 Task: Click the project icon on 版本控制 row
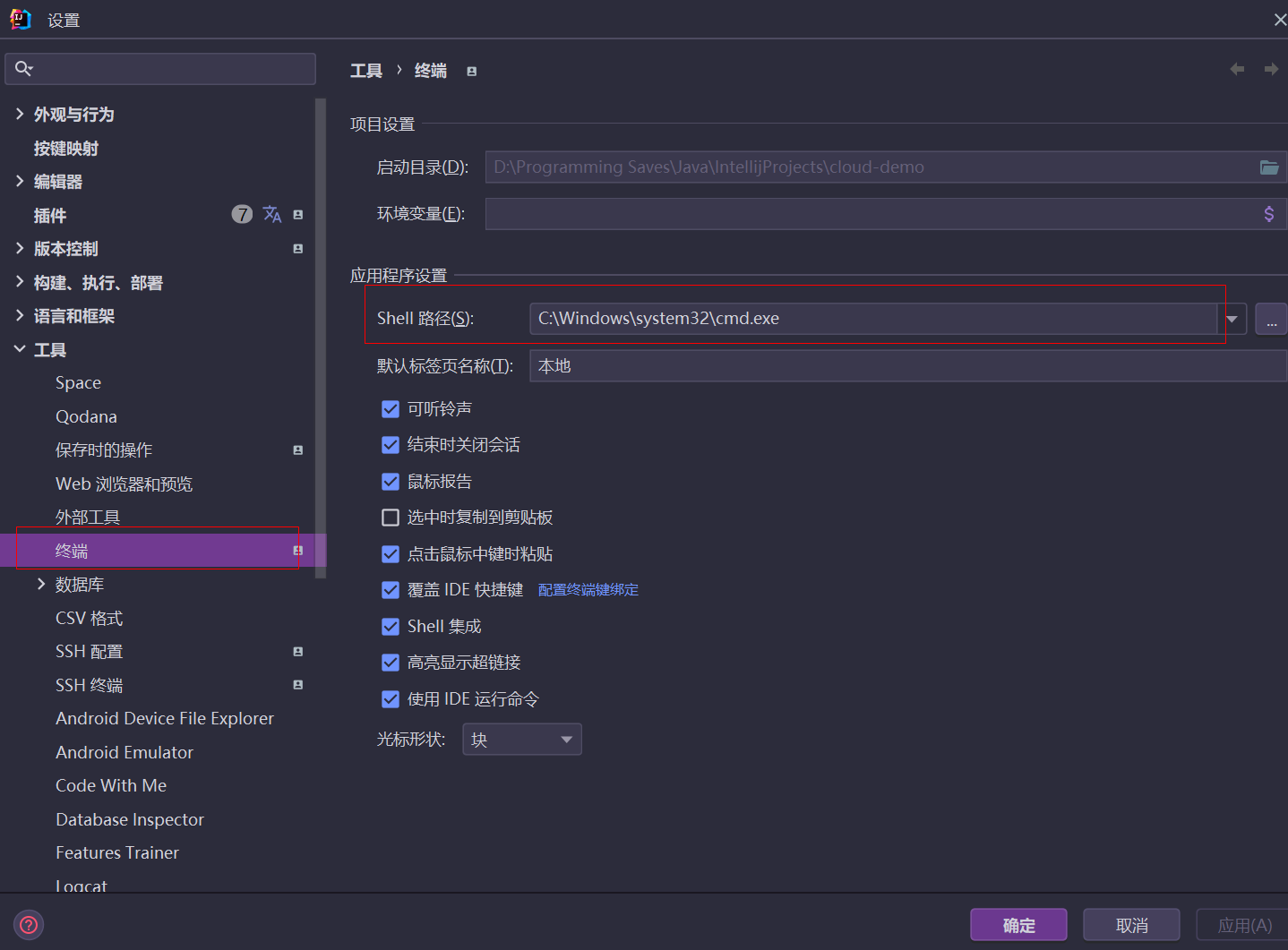(298, 249)
